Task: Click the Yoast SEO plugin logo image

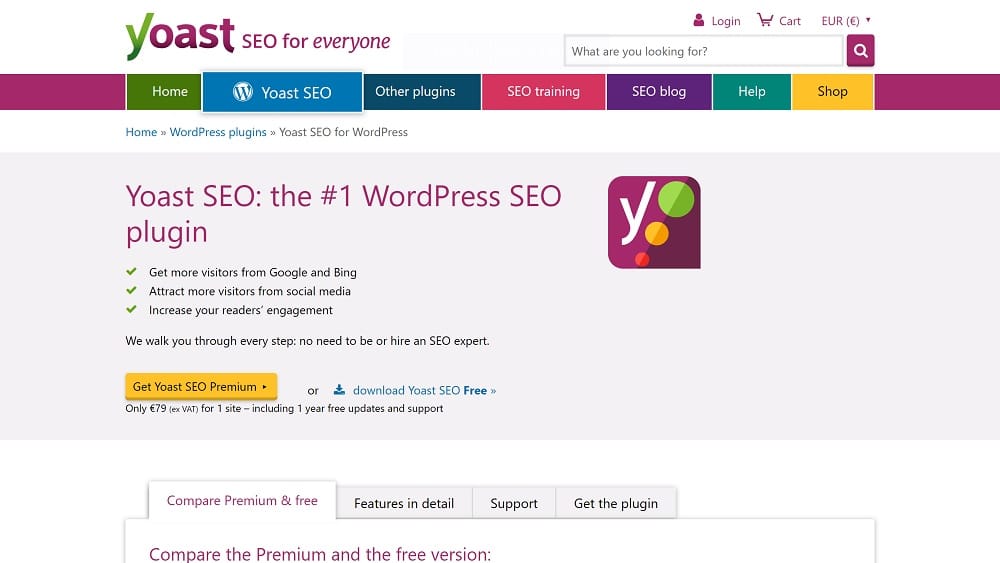Action: [654, 223]
